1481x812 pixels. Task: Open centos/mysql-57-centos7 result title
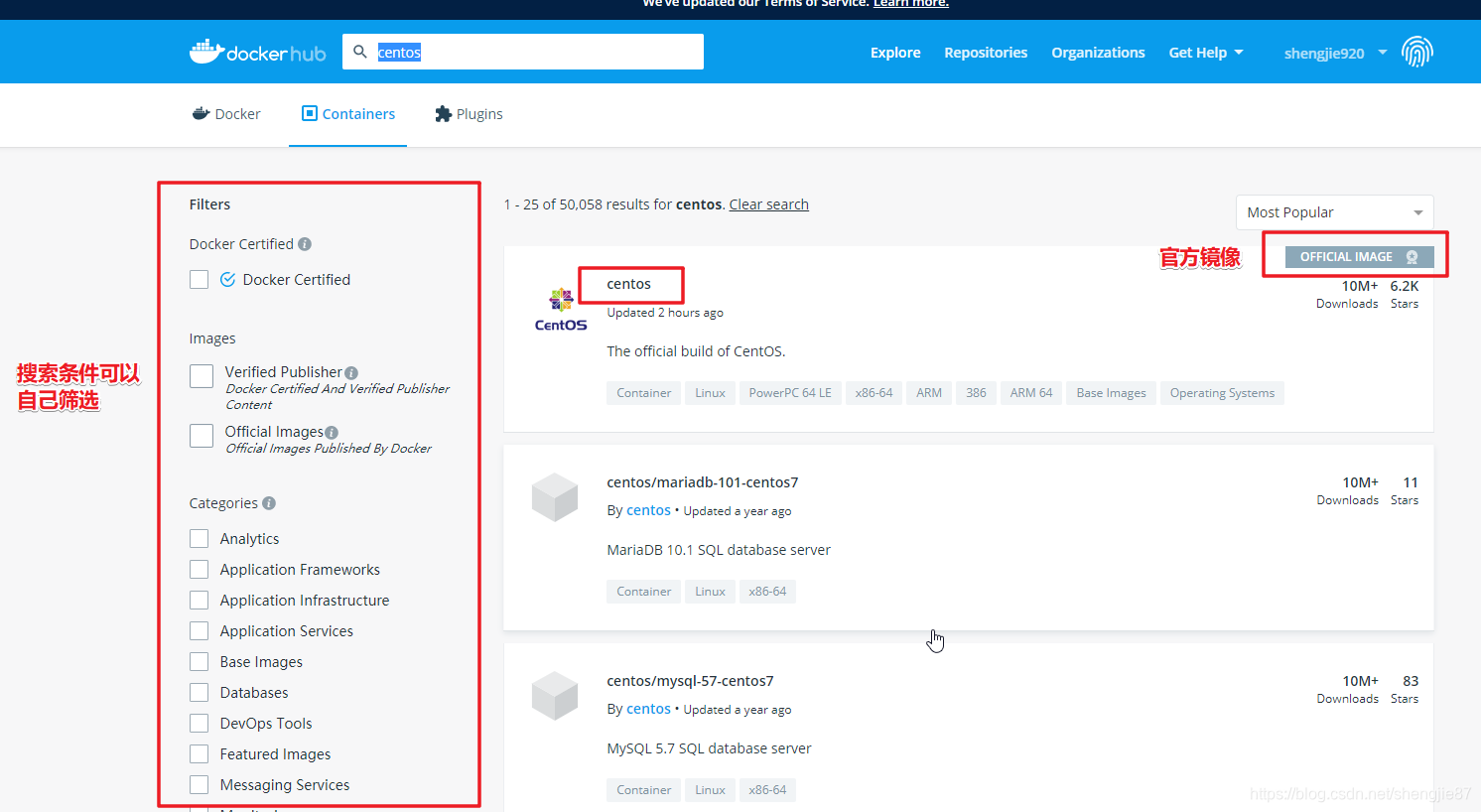pyautogui.click(x=690, y=681)
